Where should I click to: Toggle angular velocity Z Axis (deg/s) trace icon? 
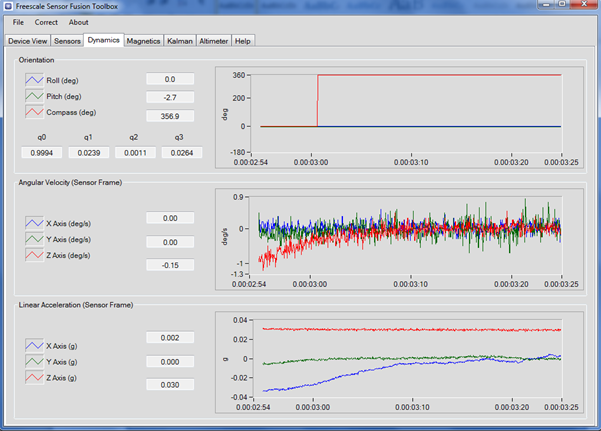coord(34,255)
